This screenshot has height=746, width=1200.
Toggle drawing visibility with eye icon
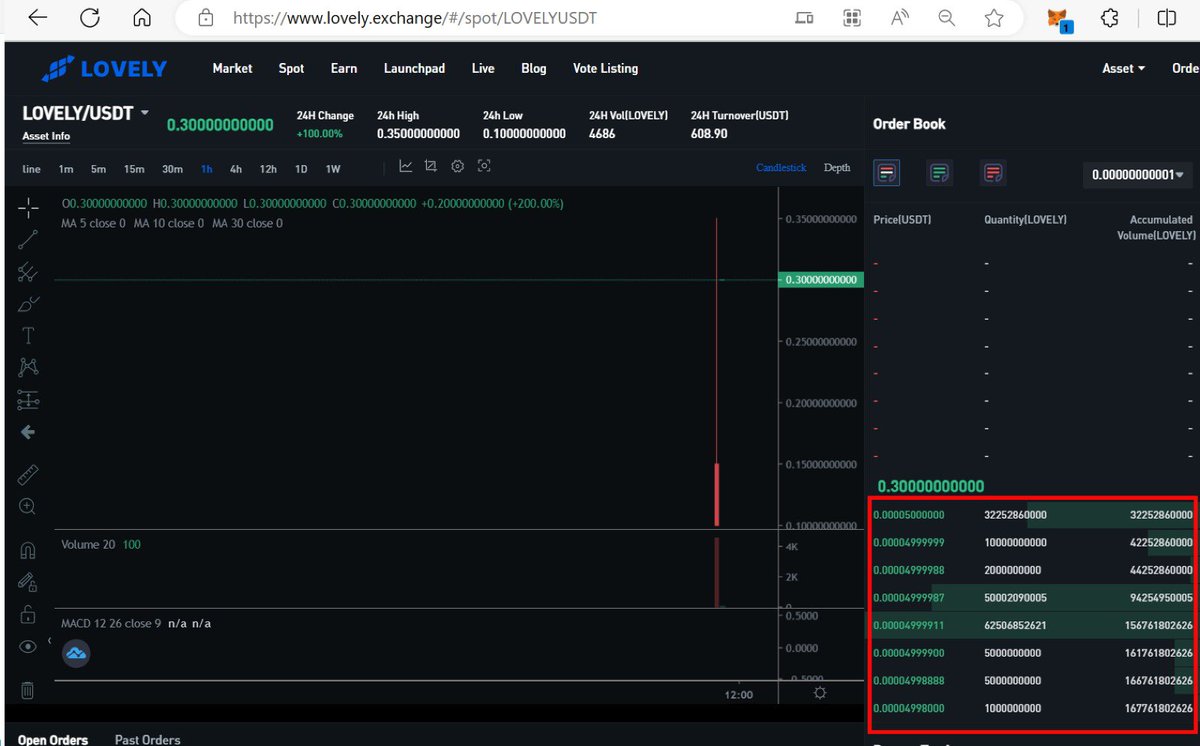tap(27, 646)
